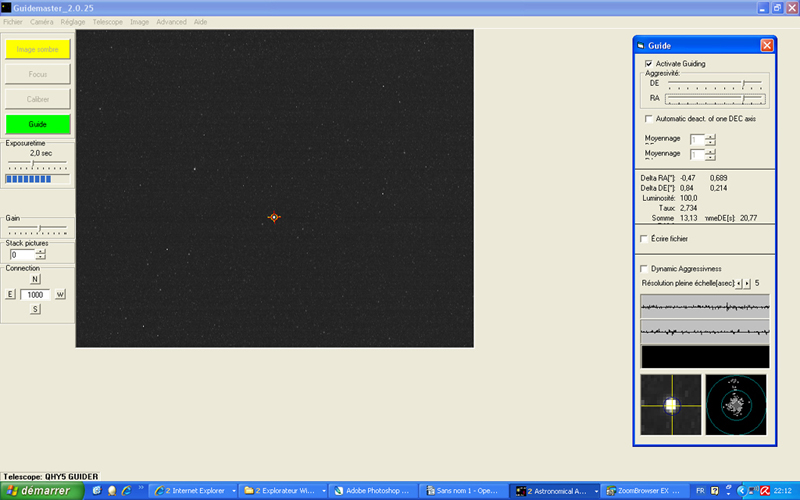Image resolution: width=800 pixels, height=500 pixels.
Task: Open the Advanced menu
Action: coord(171,22)
